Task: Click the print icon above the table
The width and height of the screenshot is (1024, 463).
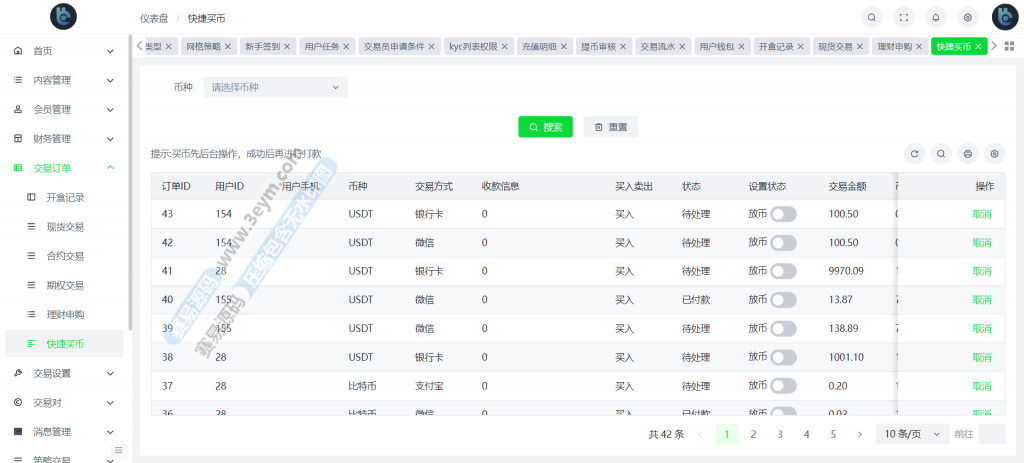Action: tap(967, 154)
